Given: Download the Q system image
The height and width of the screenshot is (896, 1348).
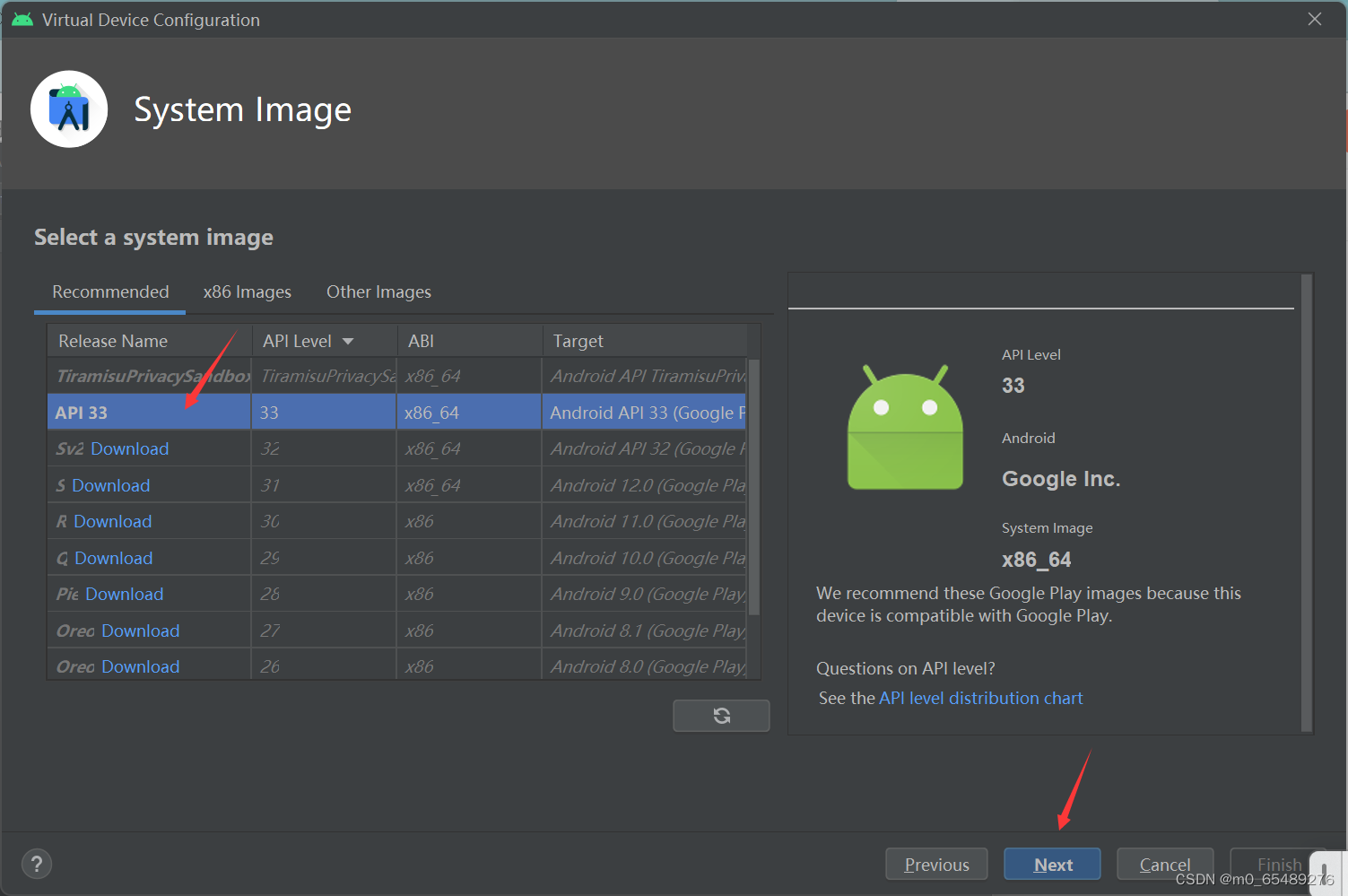Looking at the screenshot, I should coord(113,558).
